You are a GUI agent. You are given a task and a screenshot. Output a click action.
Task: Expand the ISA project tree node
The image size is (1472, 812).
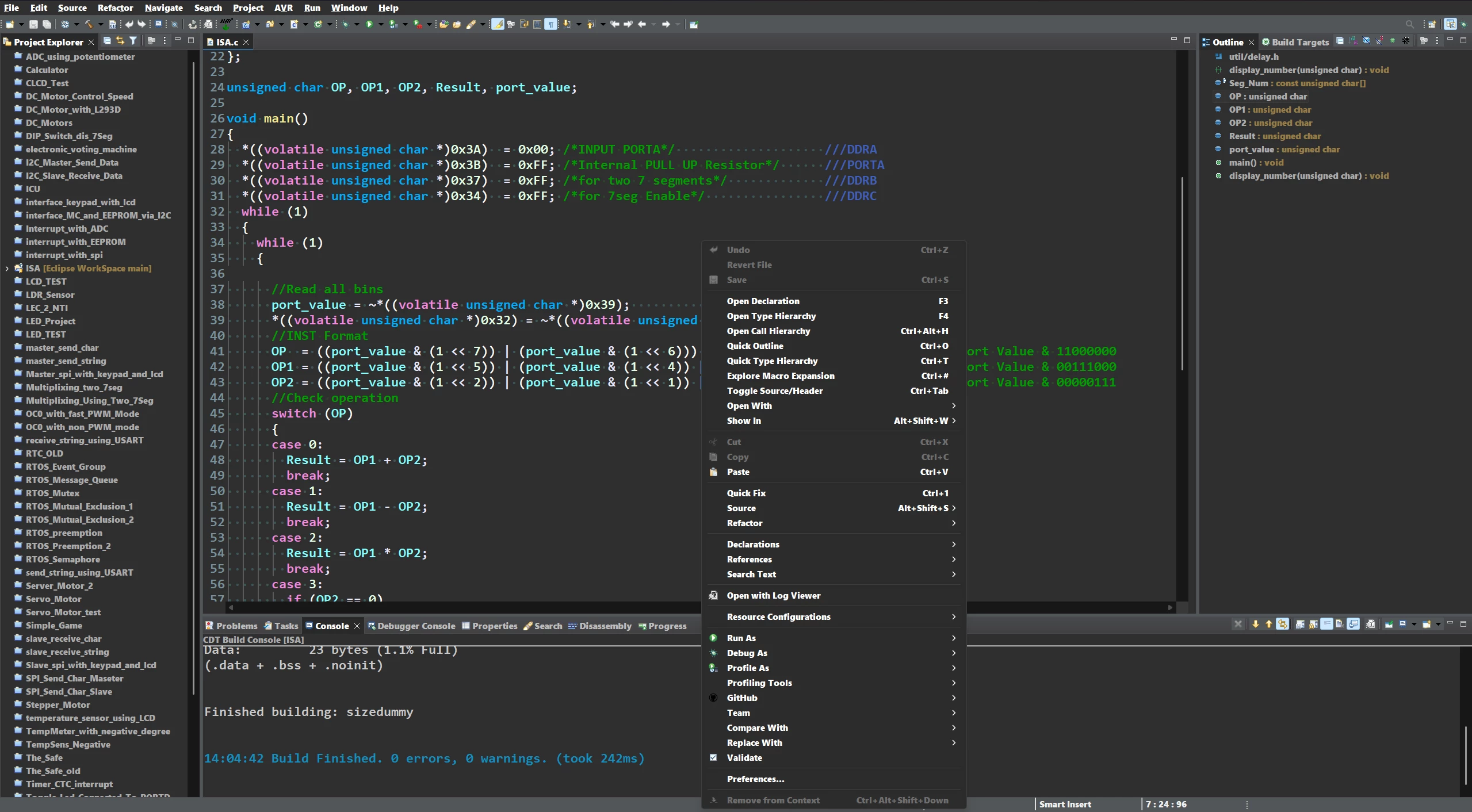click(x=7, y=269)
